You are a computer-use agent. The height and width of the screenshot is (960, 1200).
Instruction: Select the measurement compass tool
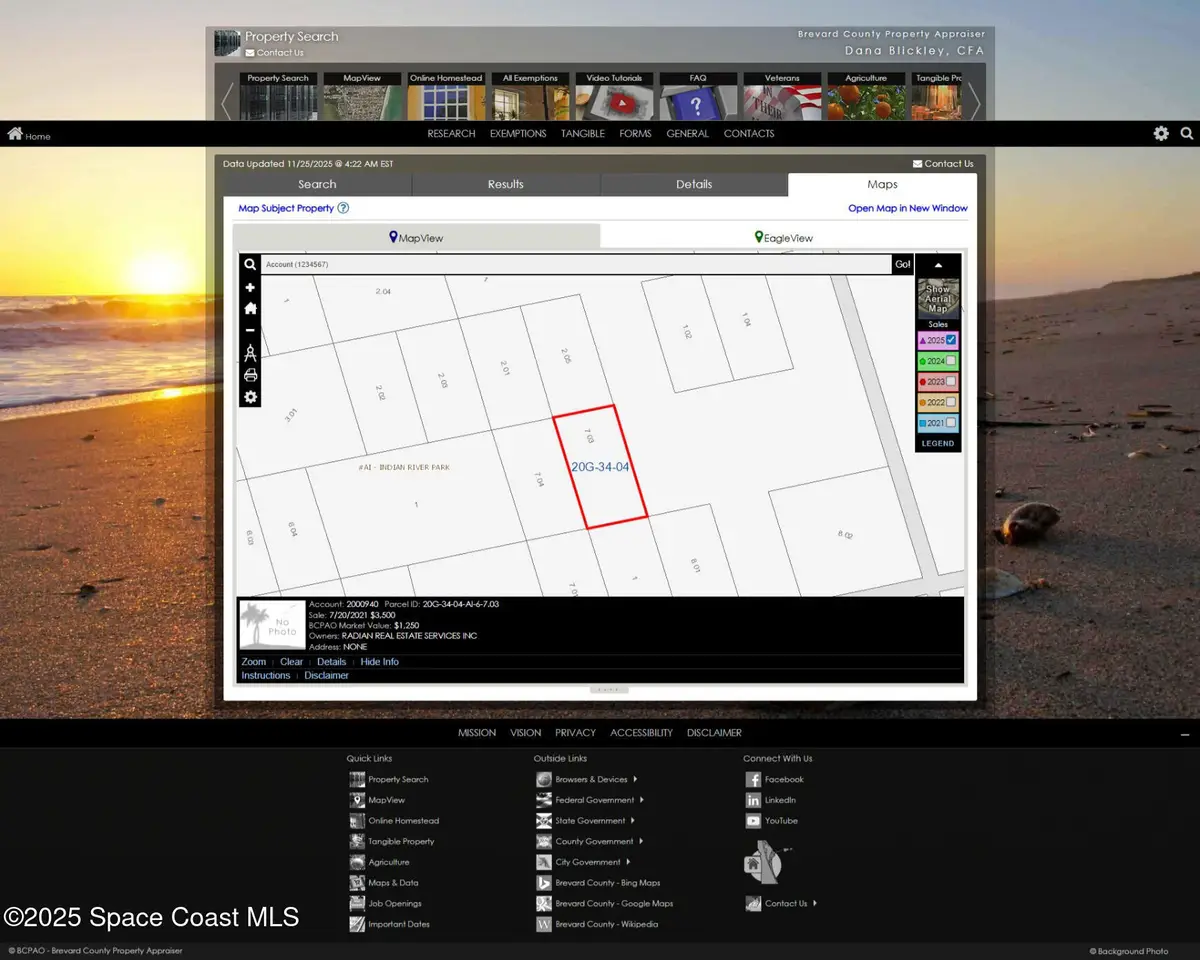[x=249, y=353]
